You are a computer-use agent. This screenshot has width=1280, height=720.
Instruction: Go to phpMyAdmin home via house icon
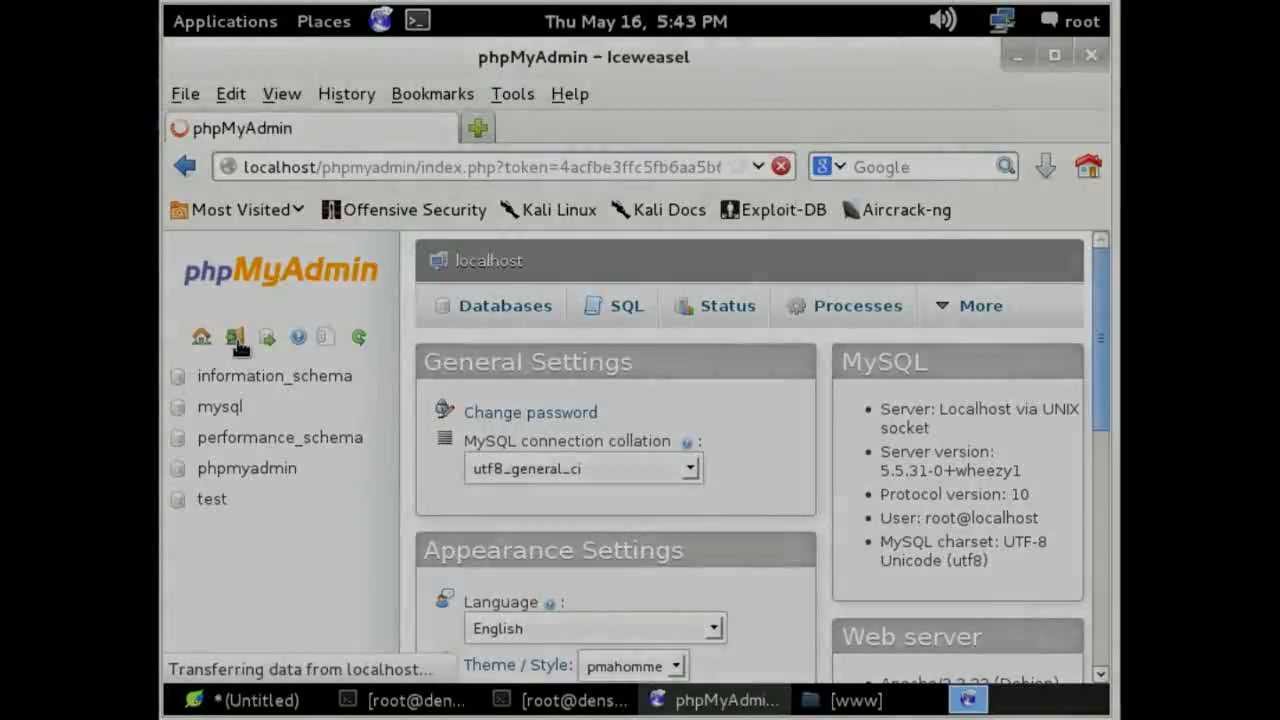(x=201, y=337)
